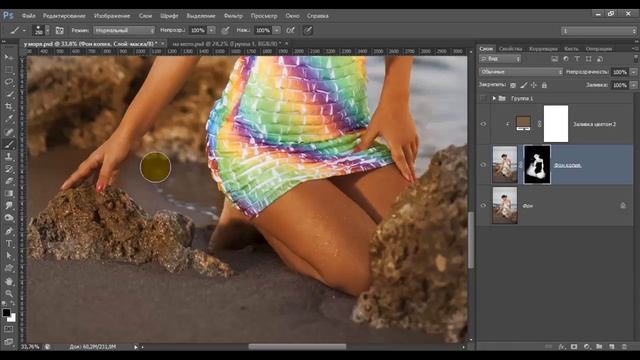
Task: Open the Выделение menu
Action: (x=201, y=16)
